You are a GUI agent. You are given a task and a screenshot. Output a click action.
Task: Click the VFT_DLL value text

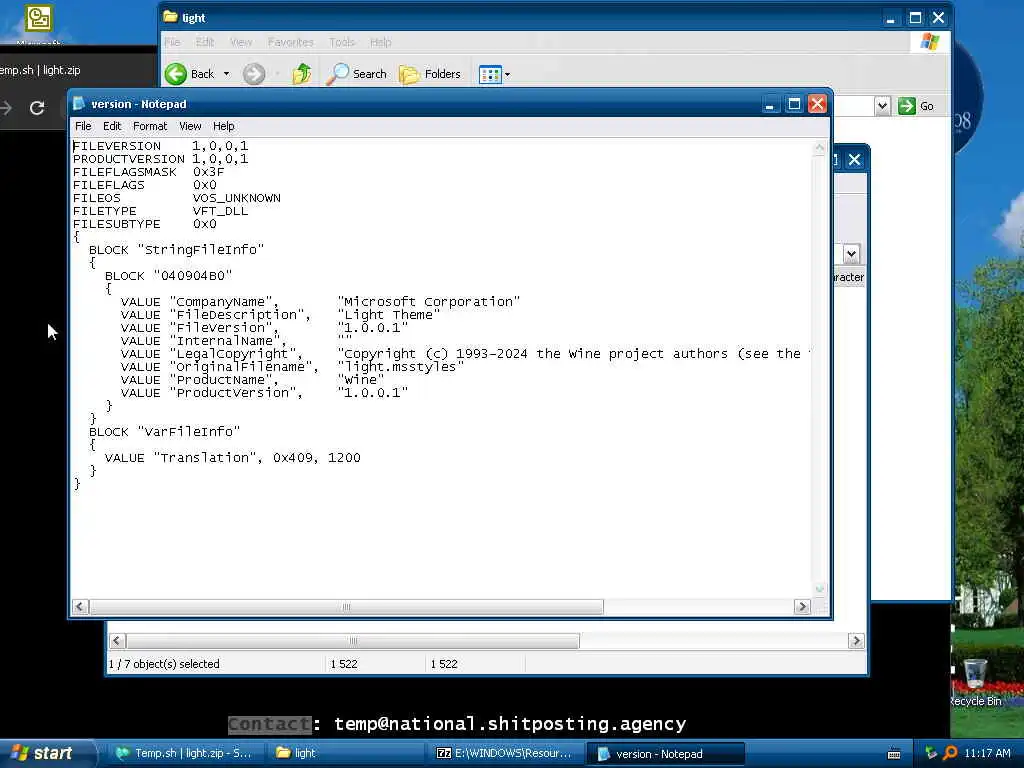pos(220,211)
